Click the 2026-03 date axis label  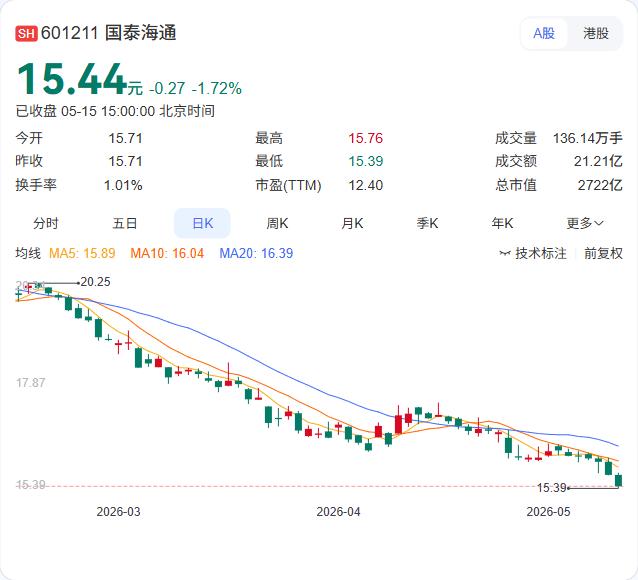118,512
